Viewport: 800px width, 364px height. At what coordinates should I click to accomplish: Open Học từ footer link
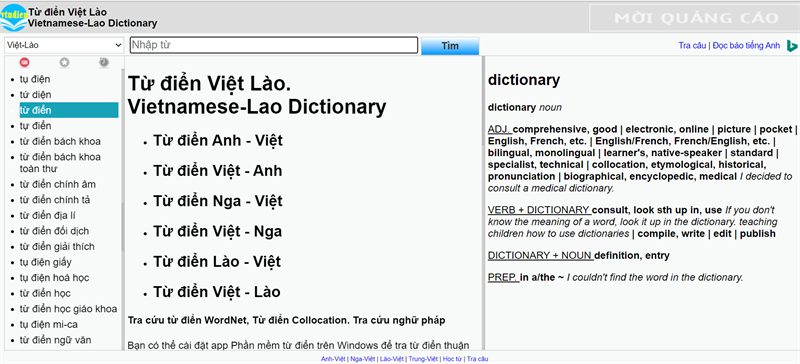(452, 359)
